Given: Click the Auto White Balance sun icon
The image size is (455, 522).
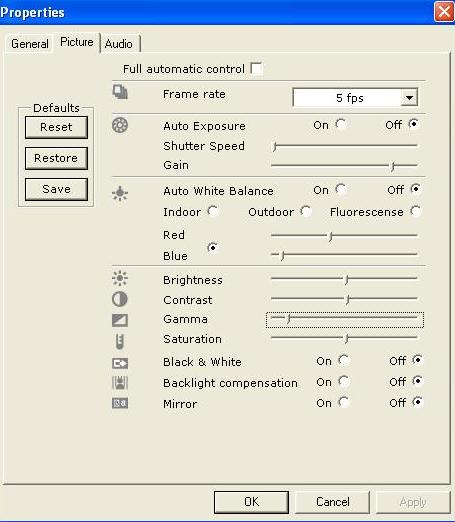Looking at the screenshot, I should click(x=120, y=193).
